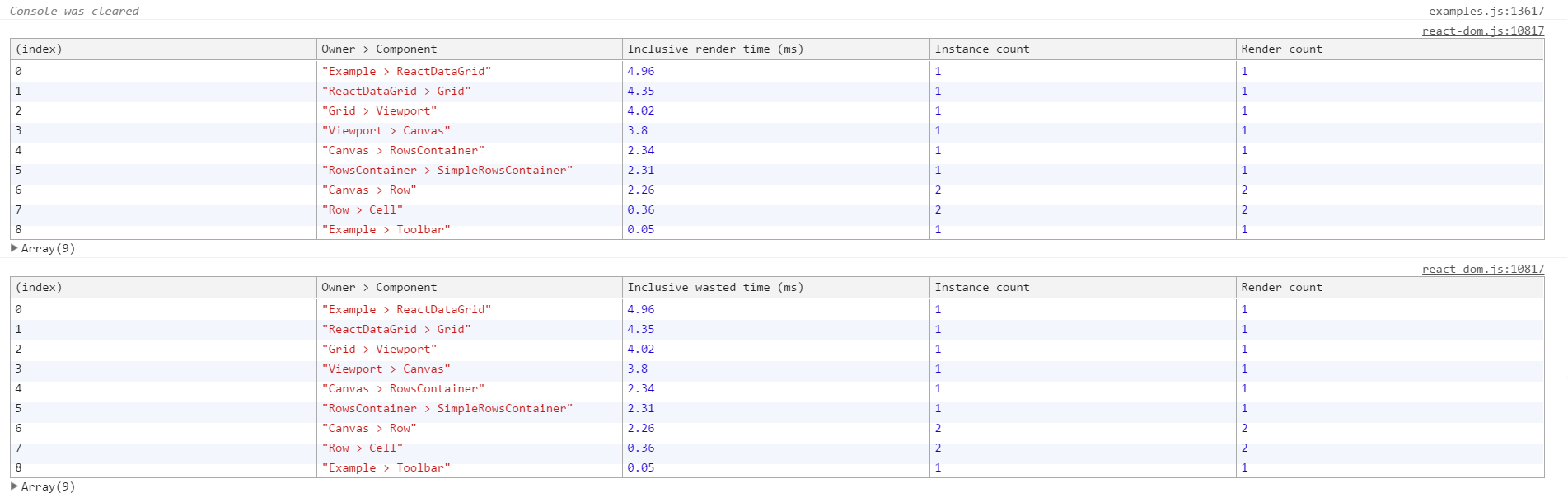Viewport: 1568px width, 493px height.
Task: Click 4.96 value in wasted time table
Action: [641, 309]
